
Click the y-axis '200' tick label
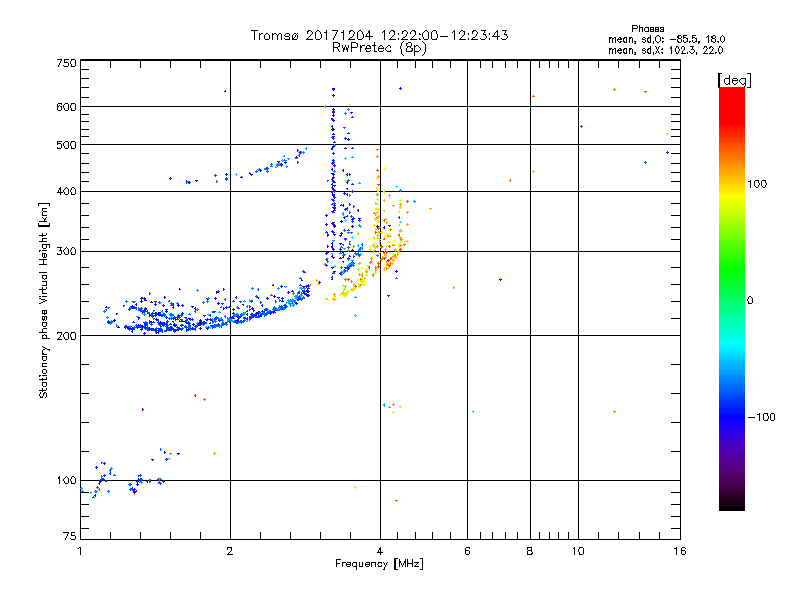[x=66, y=336]
